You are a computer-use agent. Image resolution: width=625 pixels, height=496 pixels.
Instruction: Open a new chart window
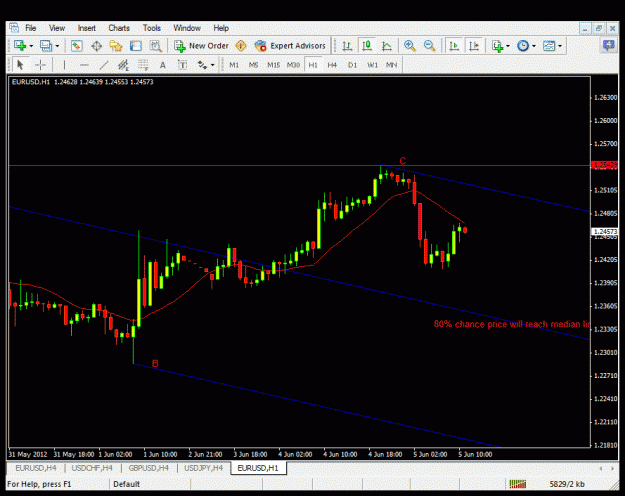click(x=20, y=46)
